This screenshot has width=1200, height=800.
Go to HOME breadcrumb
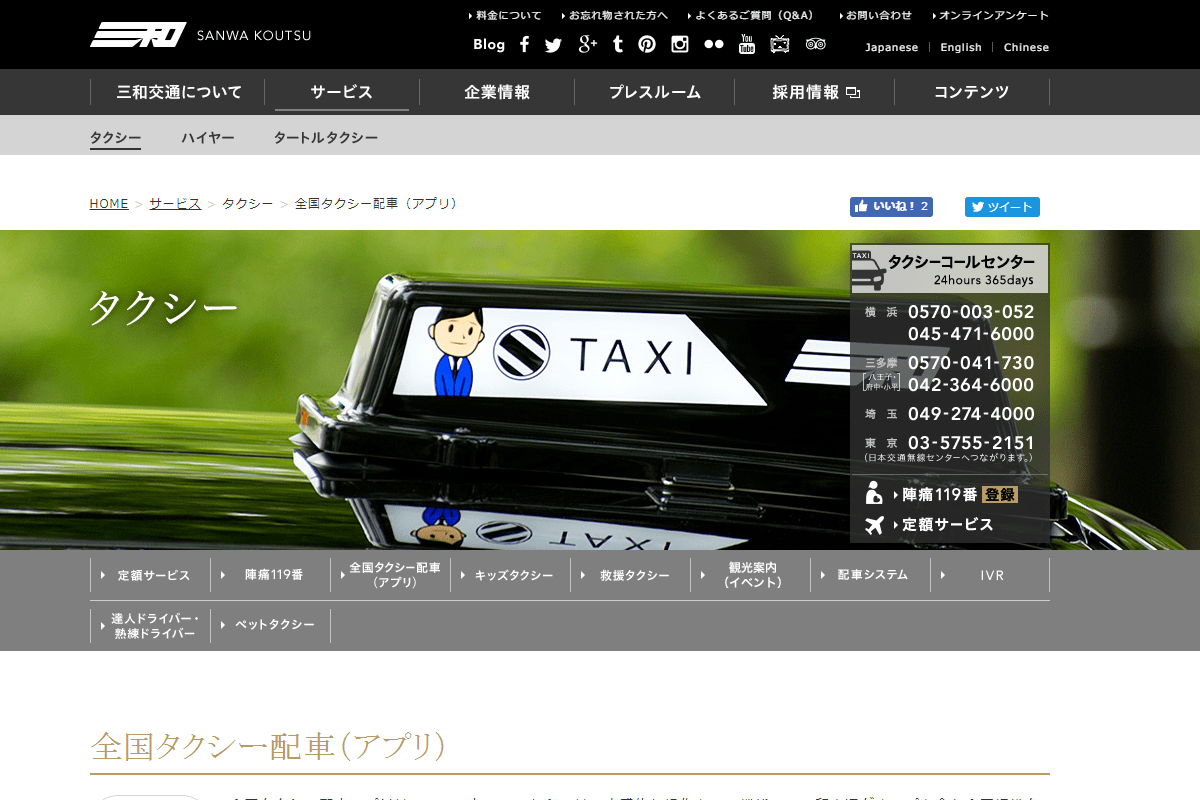coord(109,204)
